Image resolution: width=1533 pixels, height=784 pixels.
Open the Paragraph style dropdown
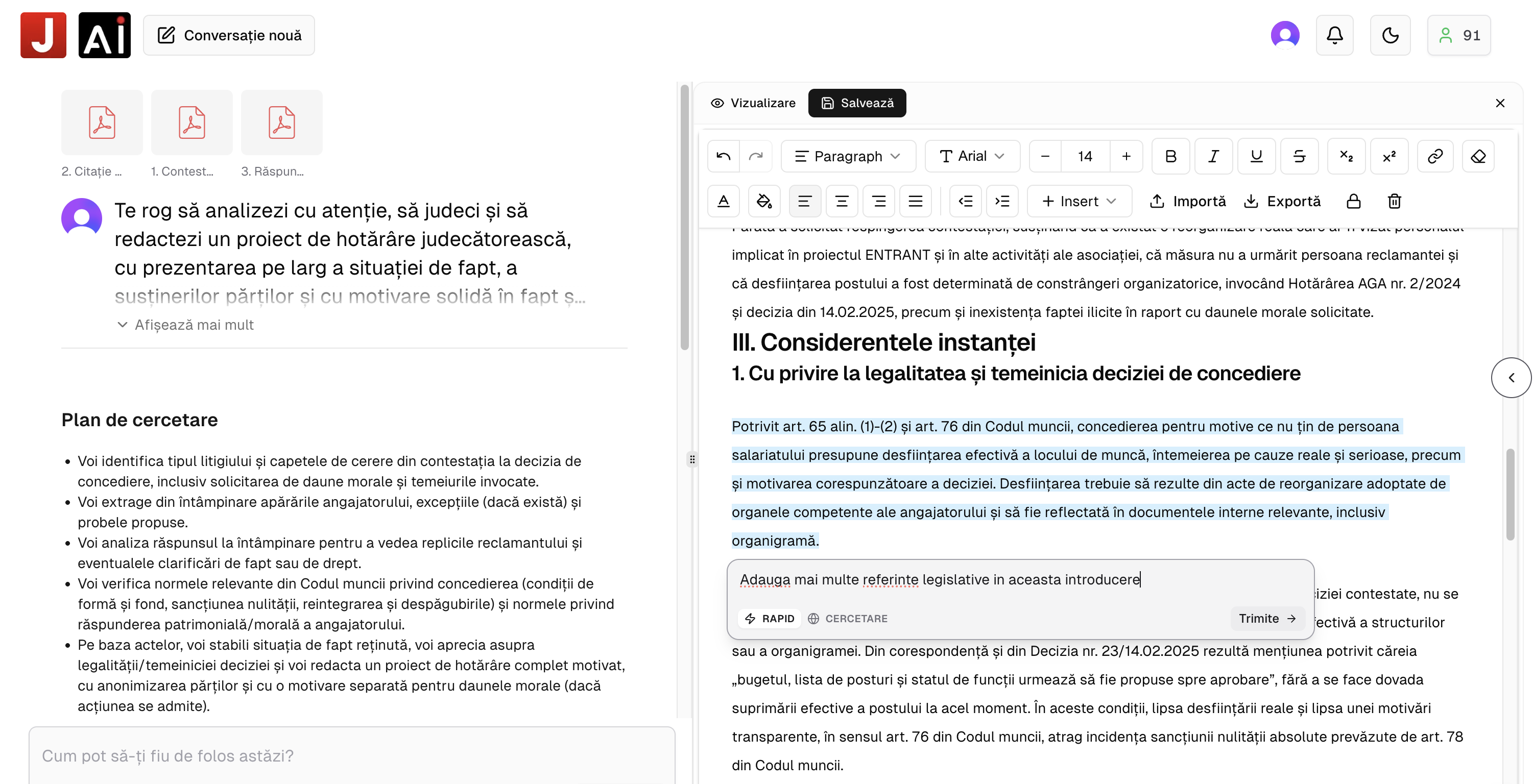(848, 156)
